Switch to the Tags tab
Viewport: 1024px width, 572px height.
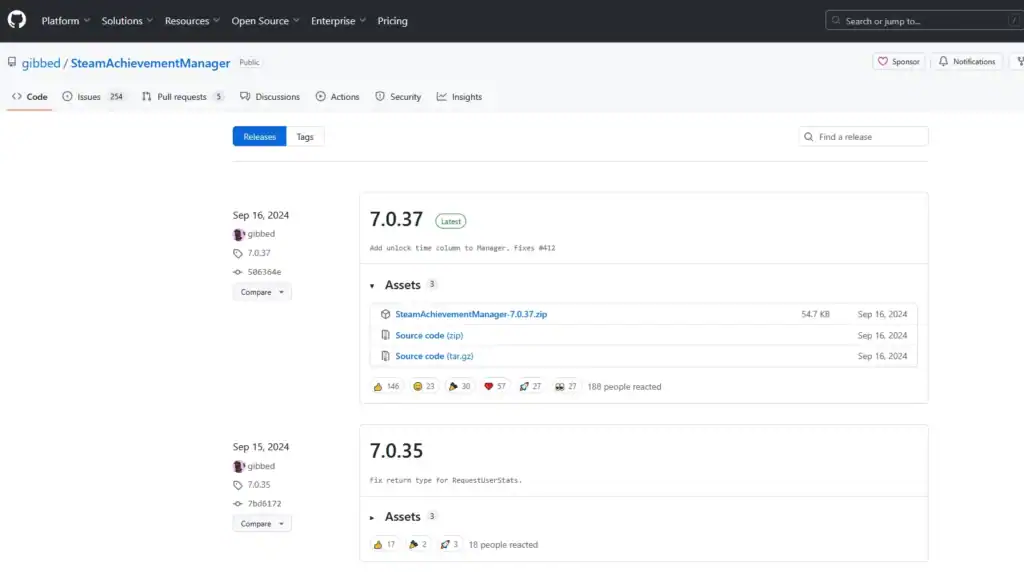[x=305, y=137]
